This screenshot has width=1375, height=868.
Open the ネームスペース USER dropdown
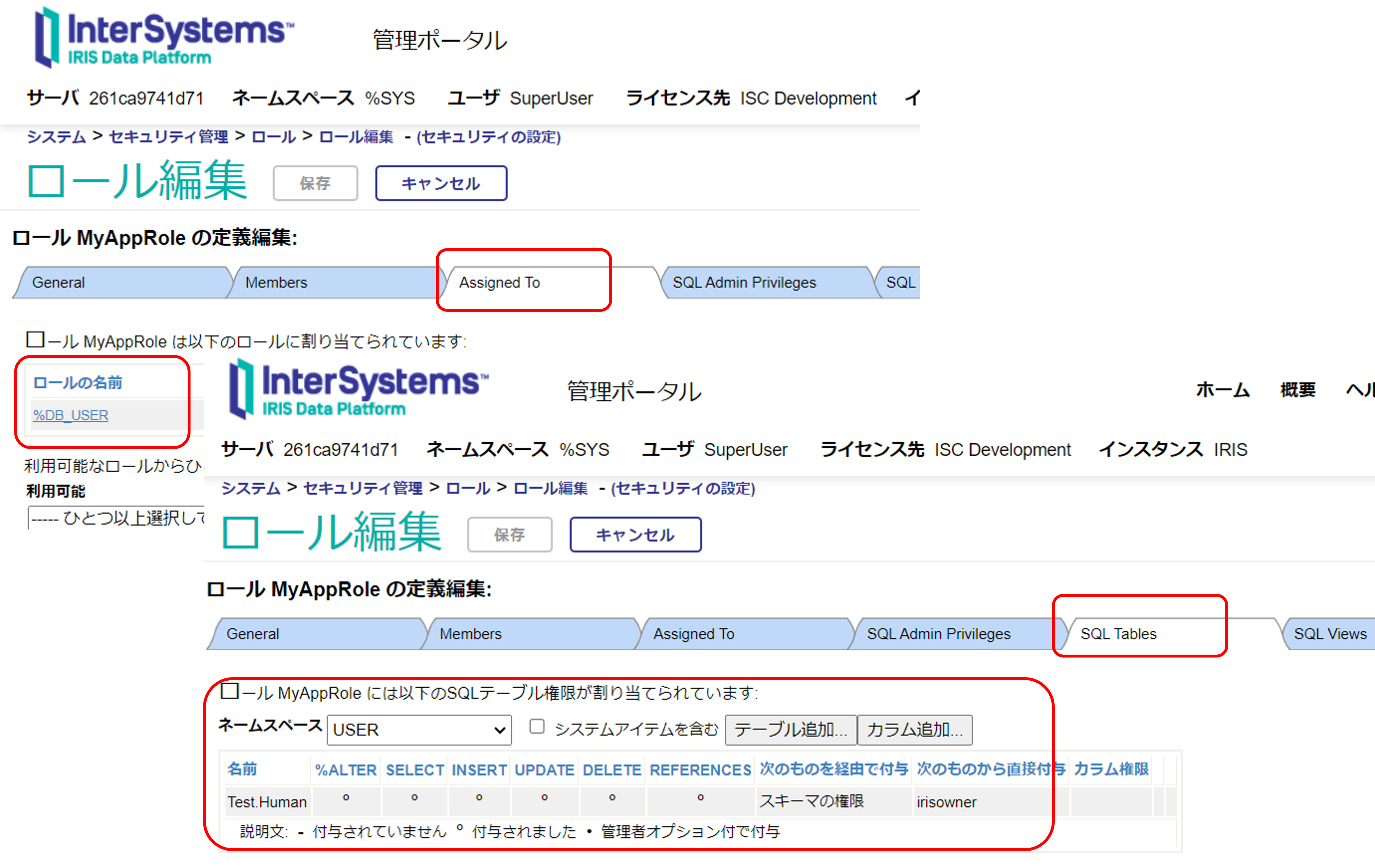[419, 730]
